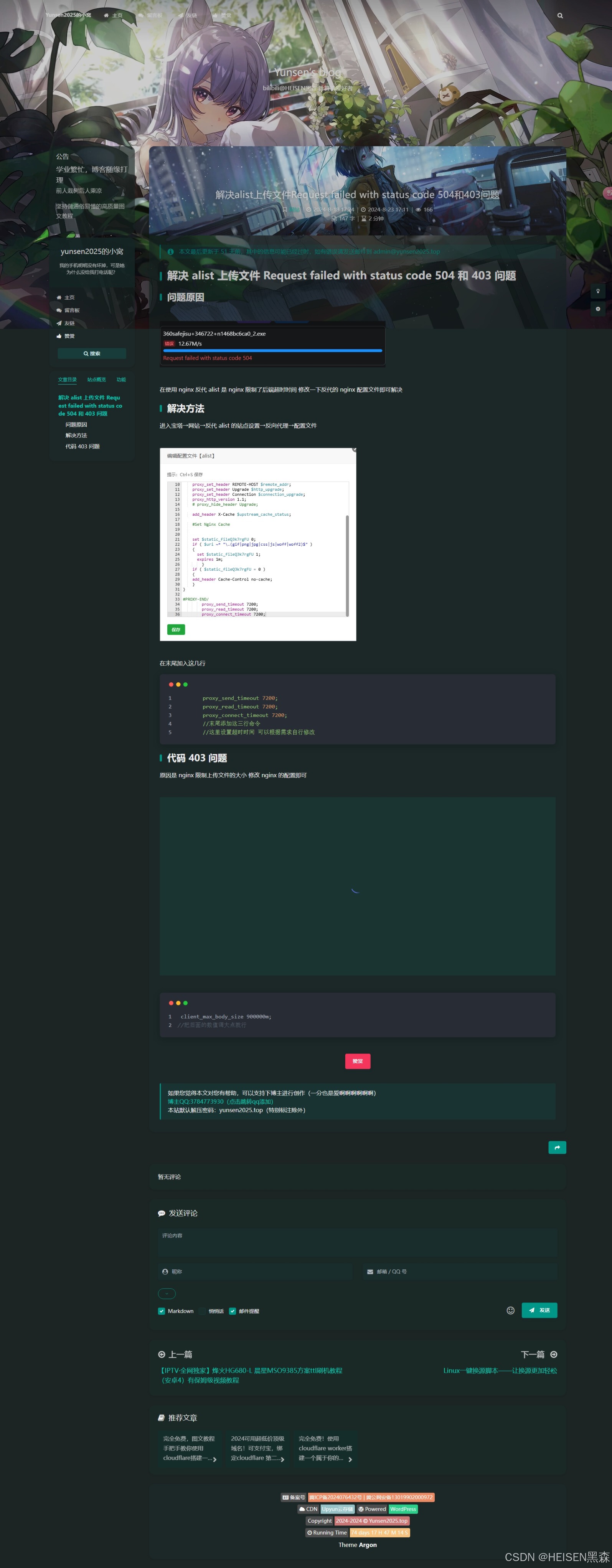
Task: Click the WordPress Powered badge
Action: tap(403, 1509)
